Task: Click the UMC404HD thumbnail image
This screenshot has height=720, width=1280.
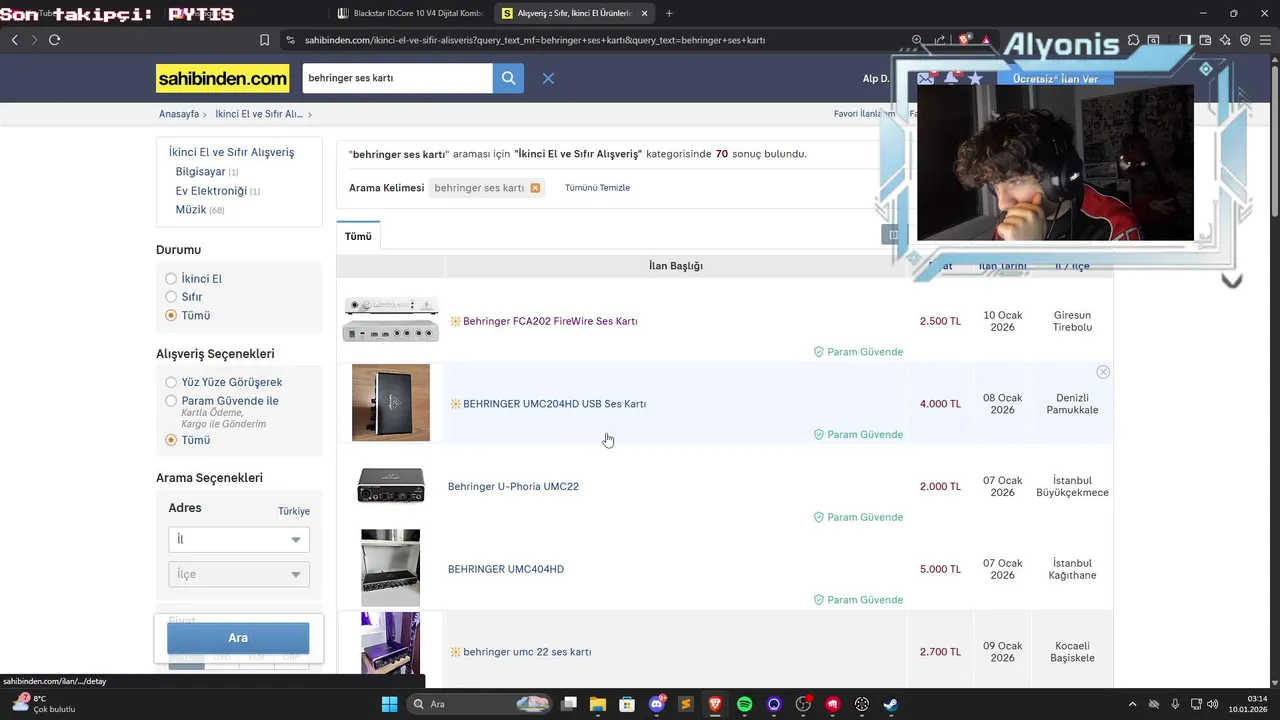Action: point(391,568)
